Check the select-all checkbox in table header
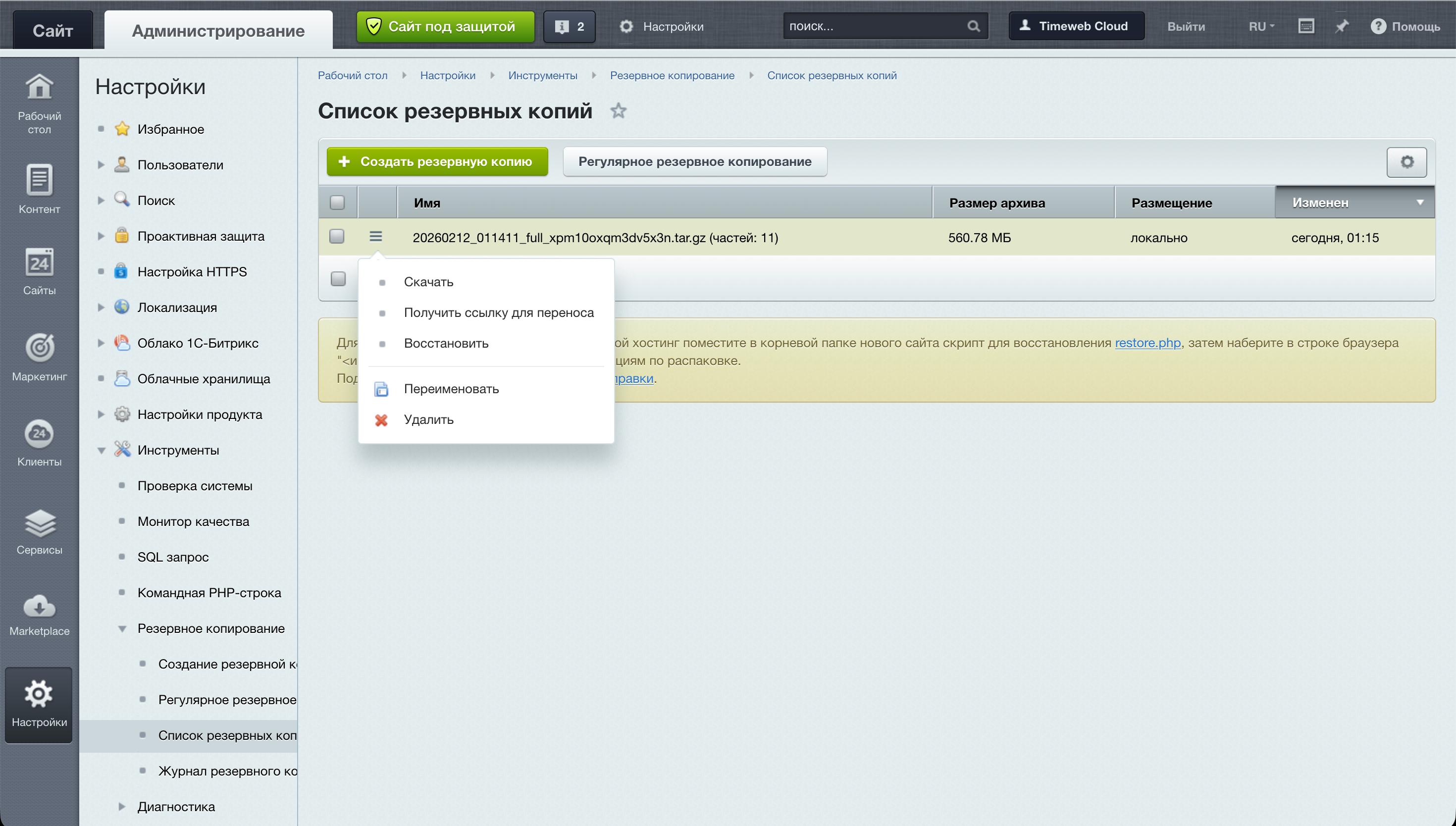The height and width of the screenshot is (826, 1456). point(337,203)
